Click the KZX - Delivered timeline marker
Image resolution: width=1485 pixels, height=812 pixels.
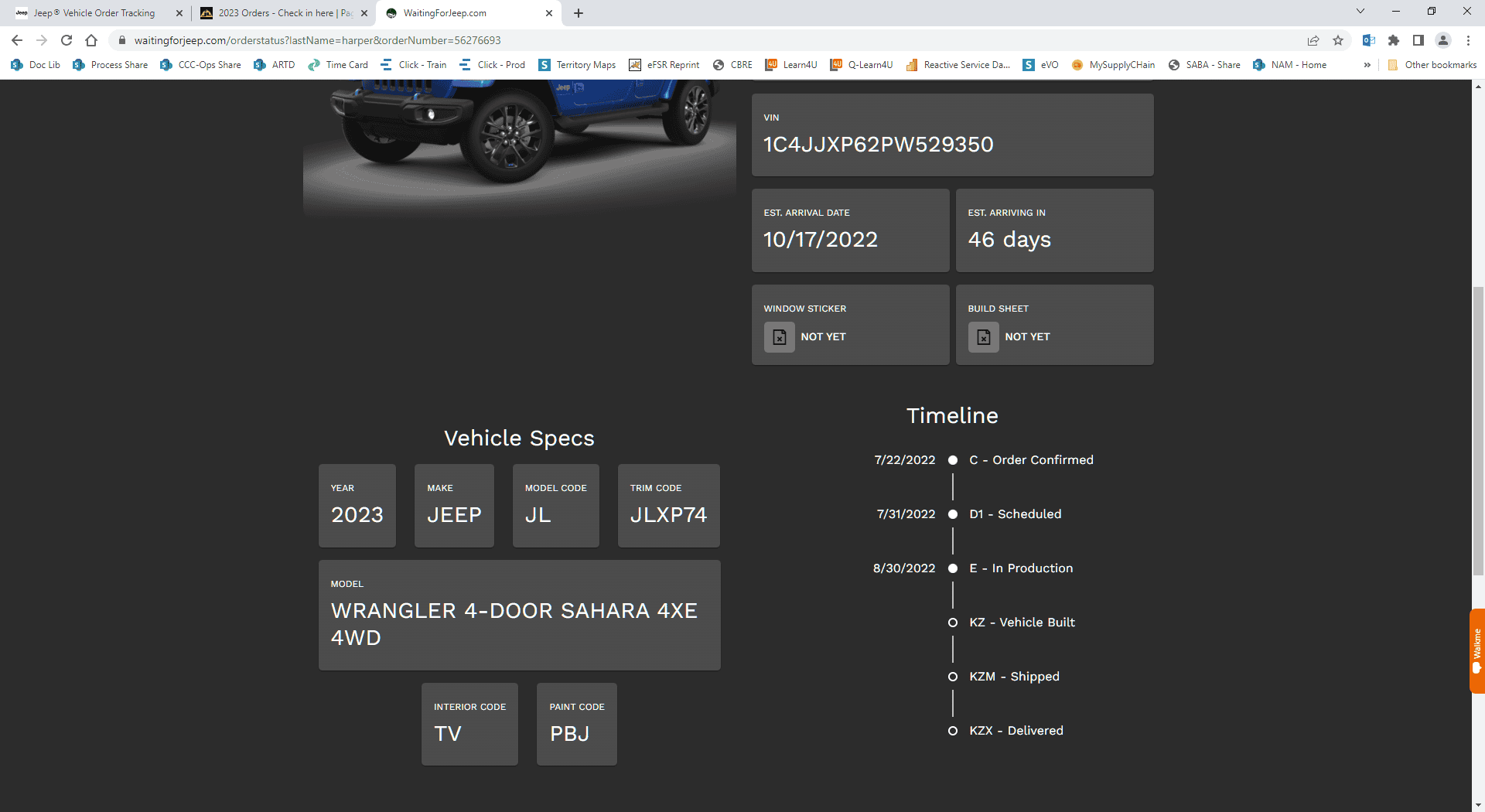(953, 731)
